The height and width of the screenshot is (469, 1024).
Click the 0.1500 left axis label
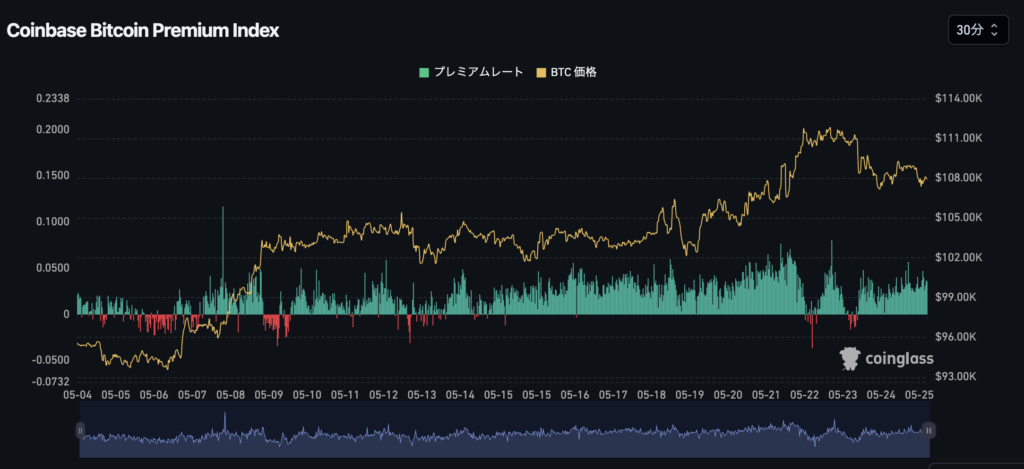(54, 176)
